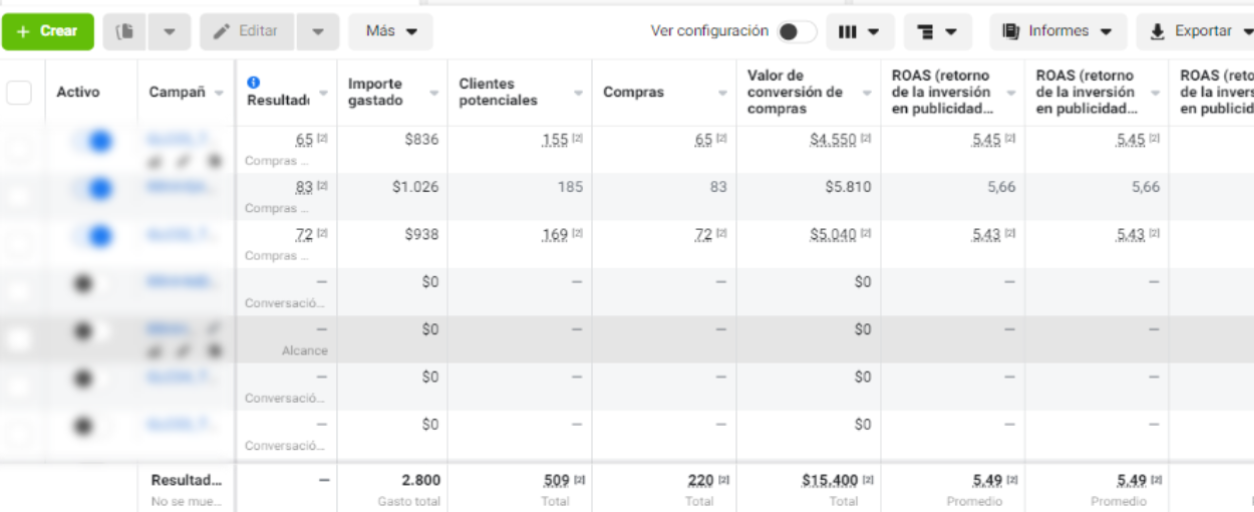This screenshot has width=1254, height=512.
Task: Open the dropdown arrow beside the duplicate icon
Action: coord(170,32)
